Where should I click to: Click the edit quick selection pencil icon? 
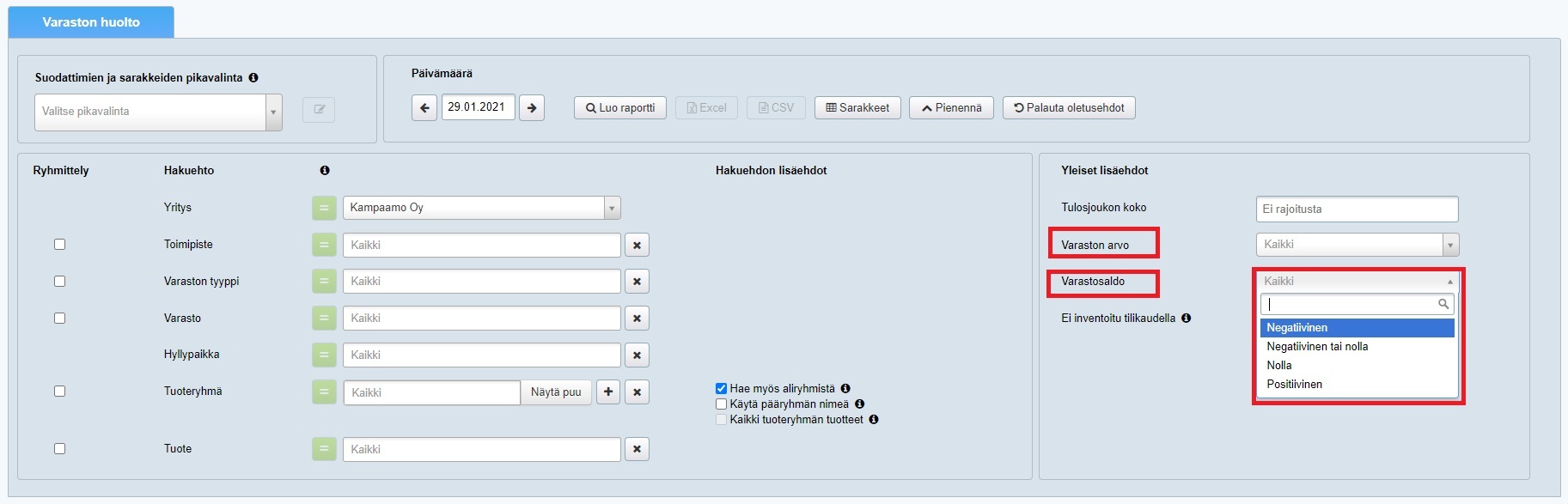pos(319,110)
